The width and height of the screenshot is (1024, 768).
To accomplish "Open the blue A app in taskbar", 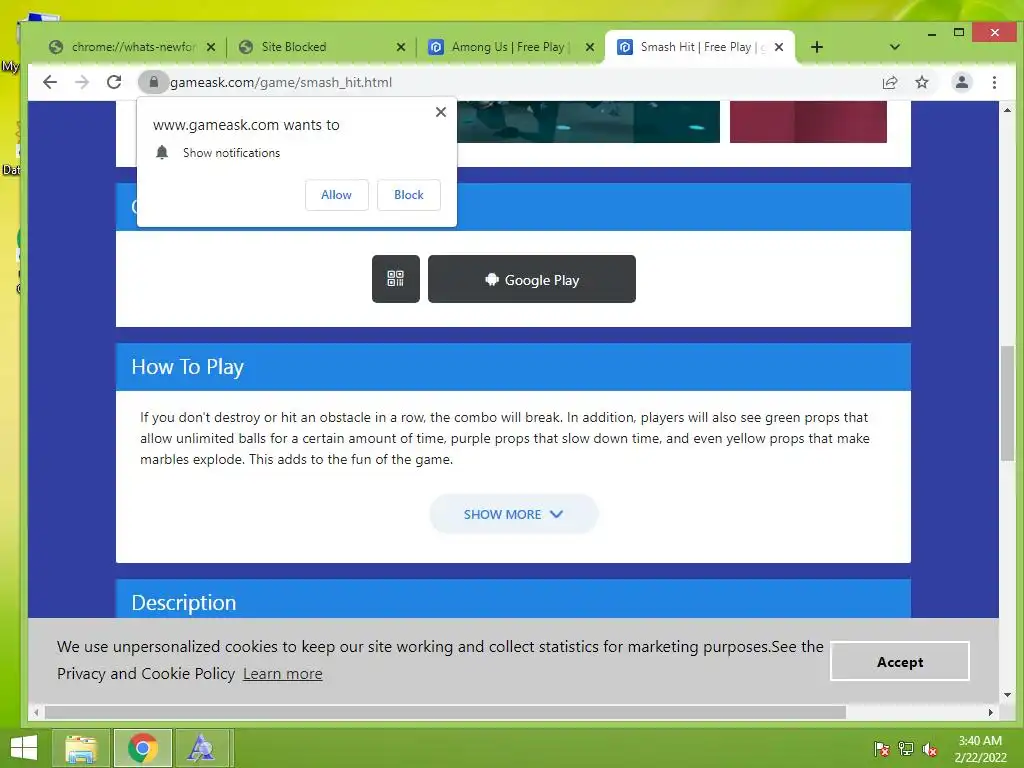I will click(202, 748).
